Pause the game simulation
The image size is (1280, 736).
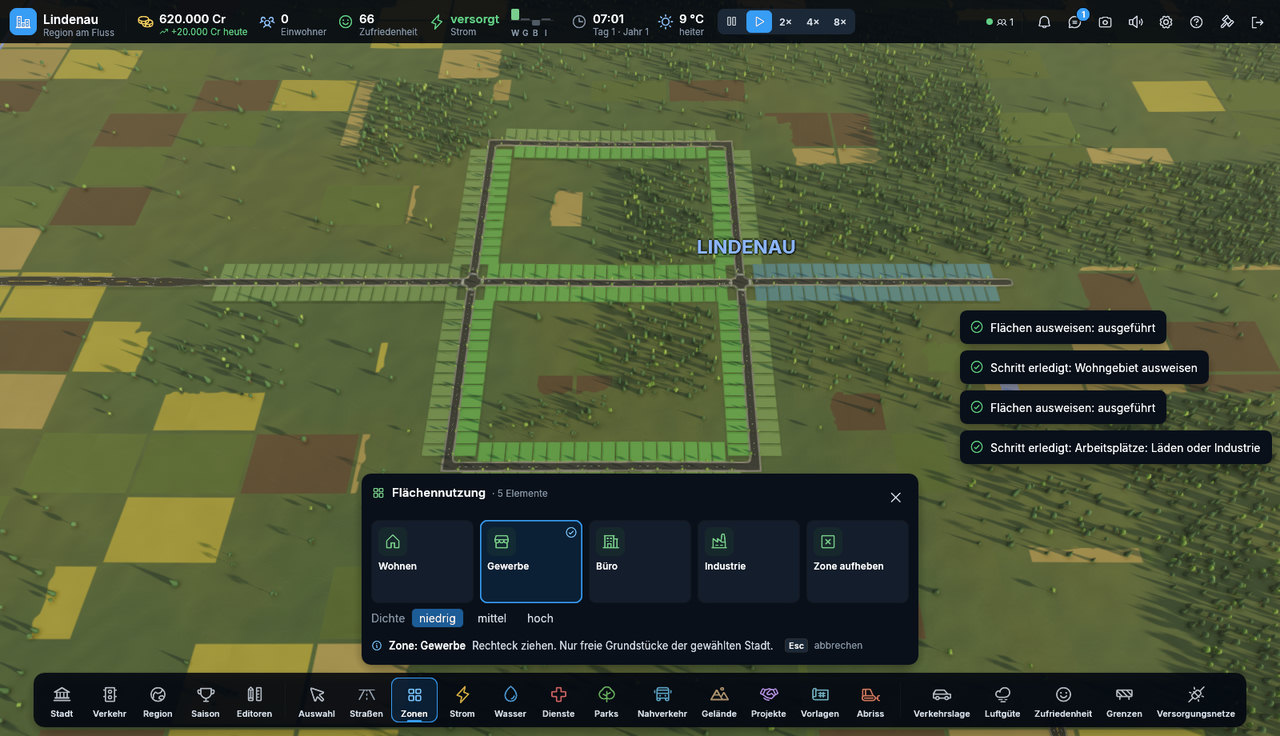pyautogui.click(x=732, y=22)
